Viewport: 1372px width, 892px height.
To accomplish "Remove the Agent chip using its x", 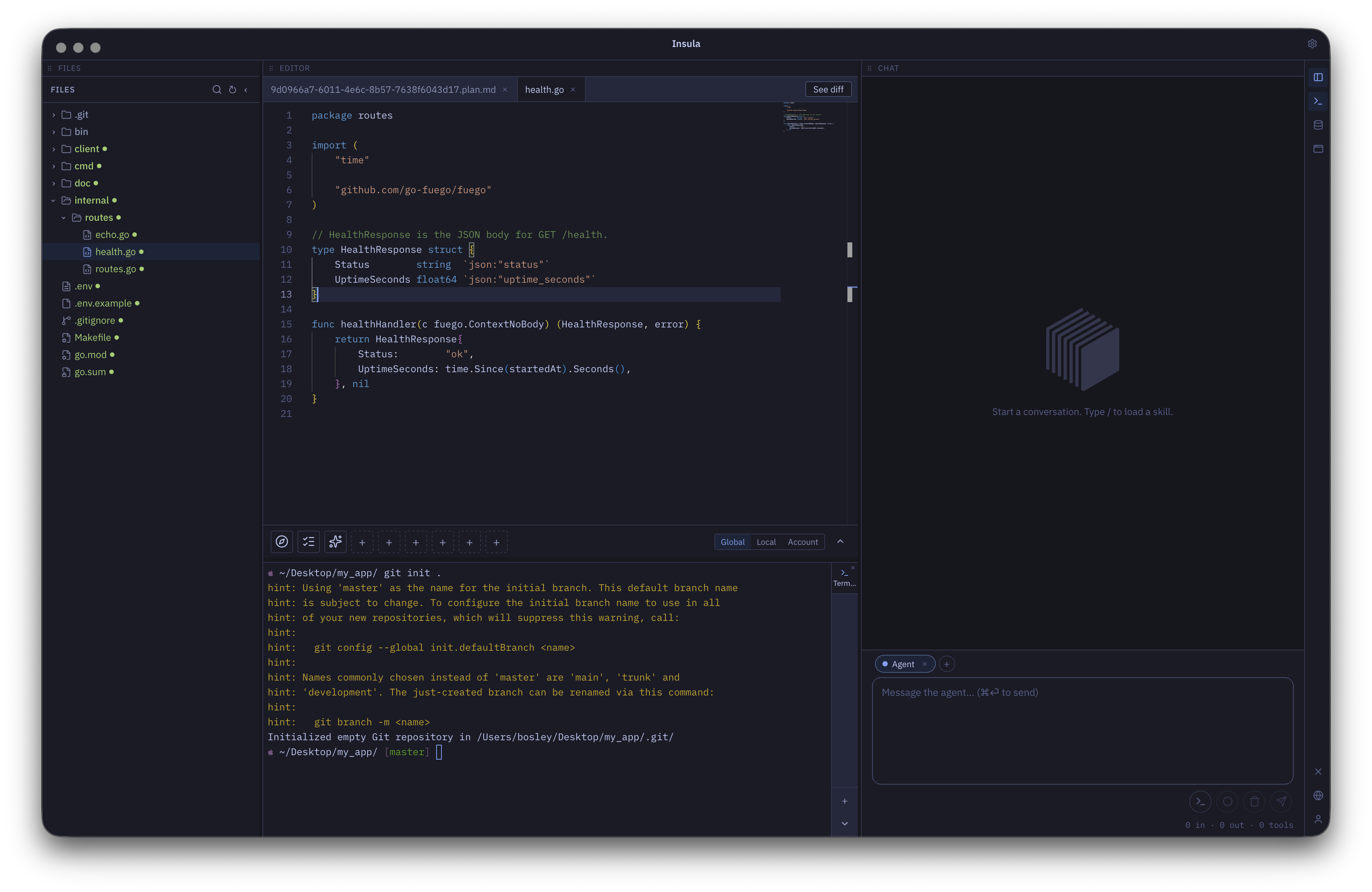I will [x=925, y=664].
